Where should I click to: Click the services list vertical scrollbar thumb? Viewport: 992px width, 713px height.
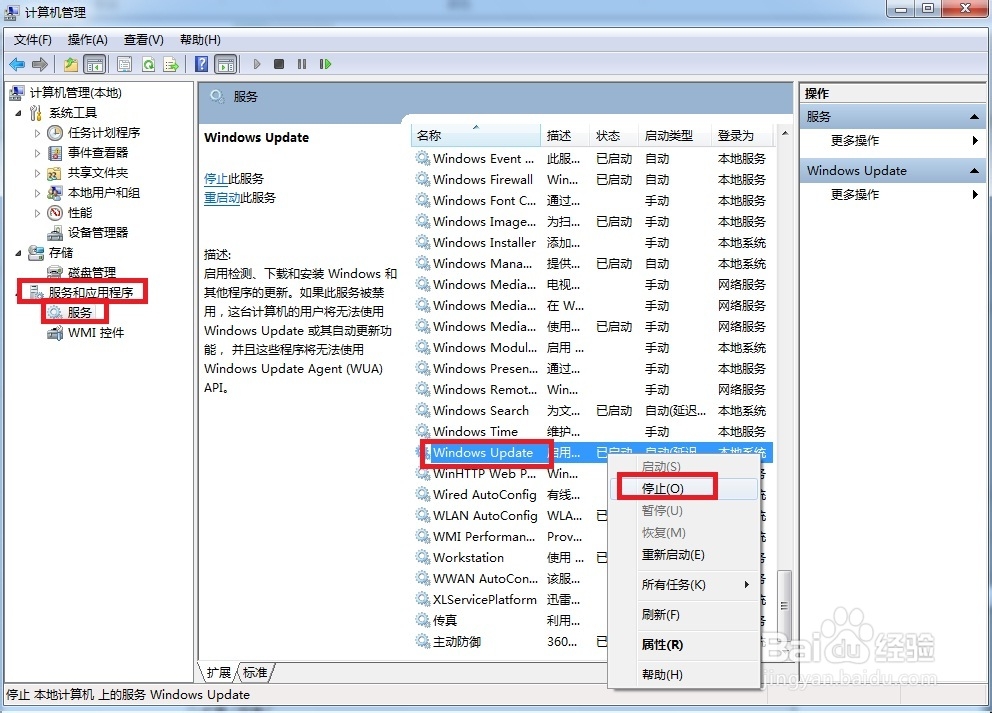point(784,606)
